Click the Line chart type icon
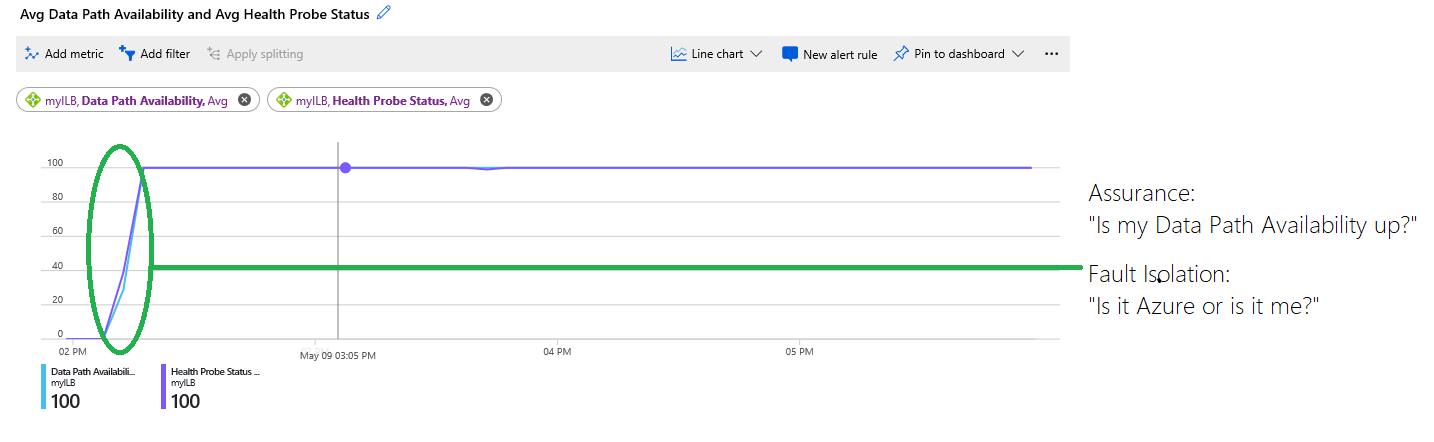 pos(679,54)
